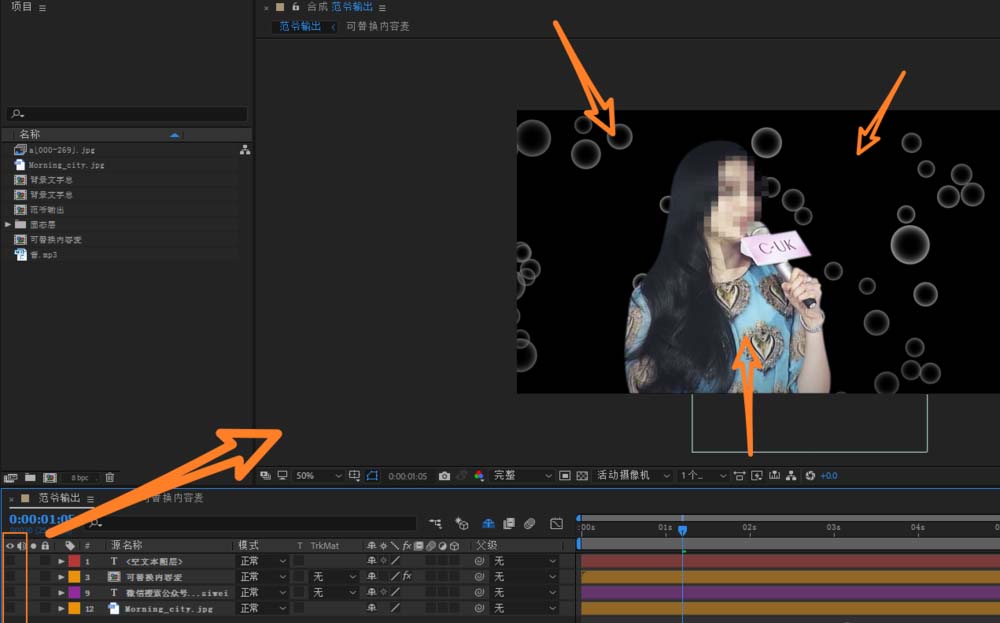This screenshot has height=623, width=1000.
Task: Create a new composition from Project footer
Action: 50,477
